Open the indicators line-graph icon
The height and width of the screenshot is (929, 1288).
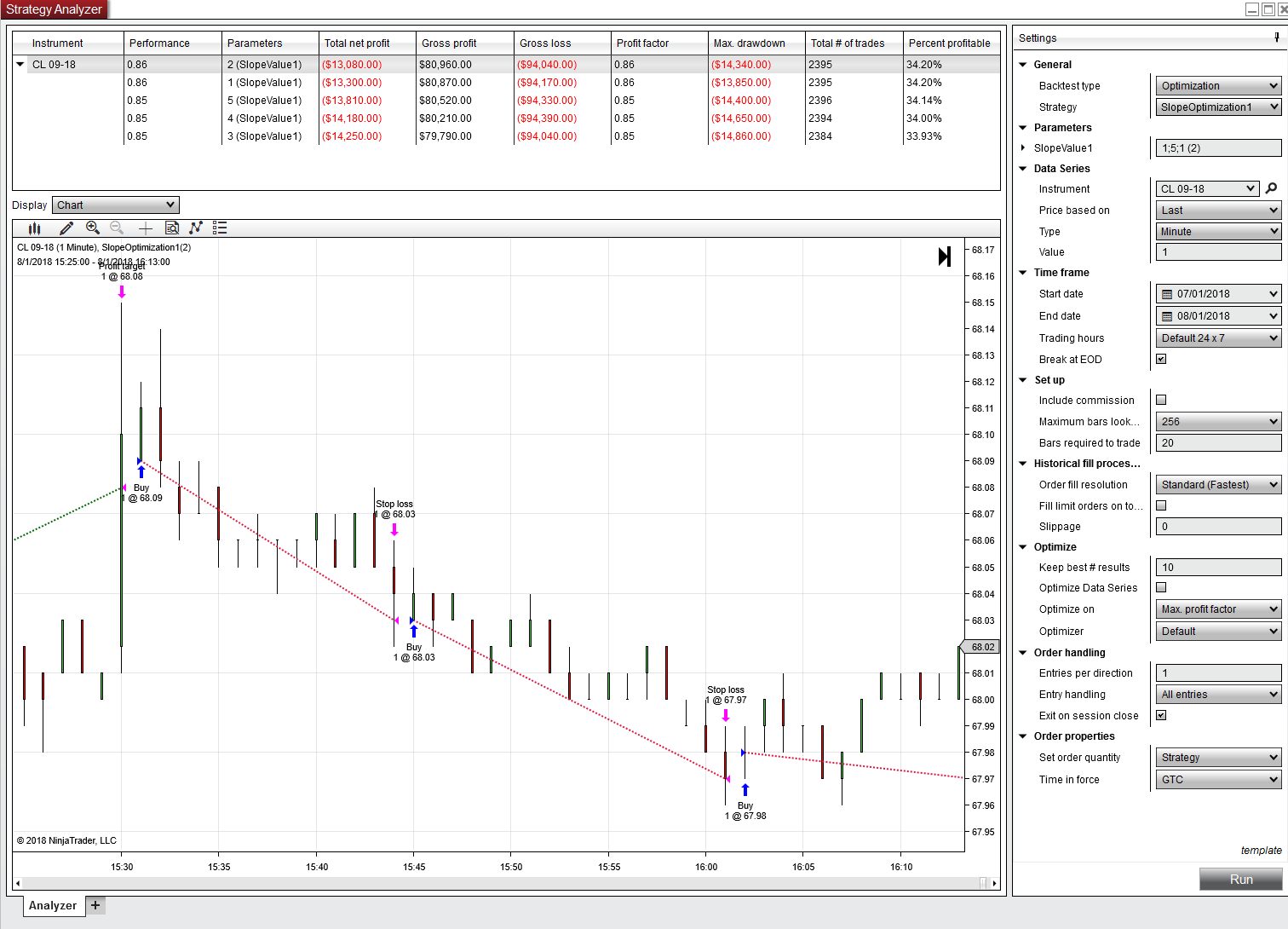click(196, 228)
